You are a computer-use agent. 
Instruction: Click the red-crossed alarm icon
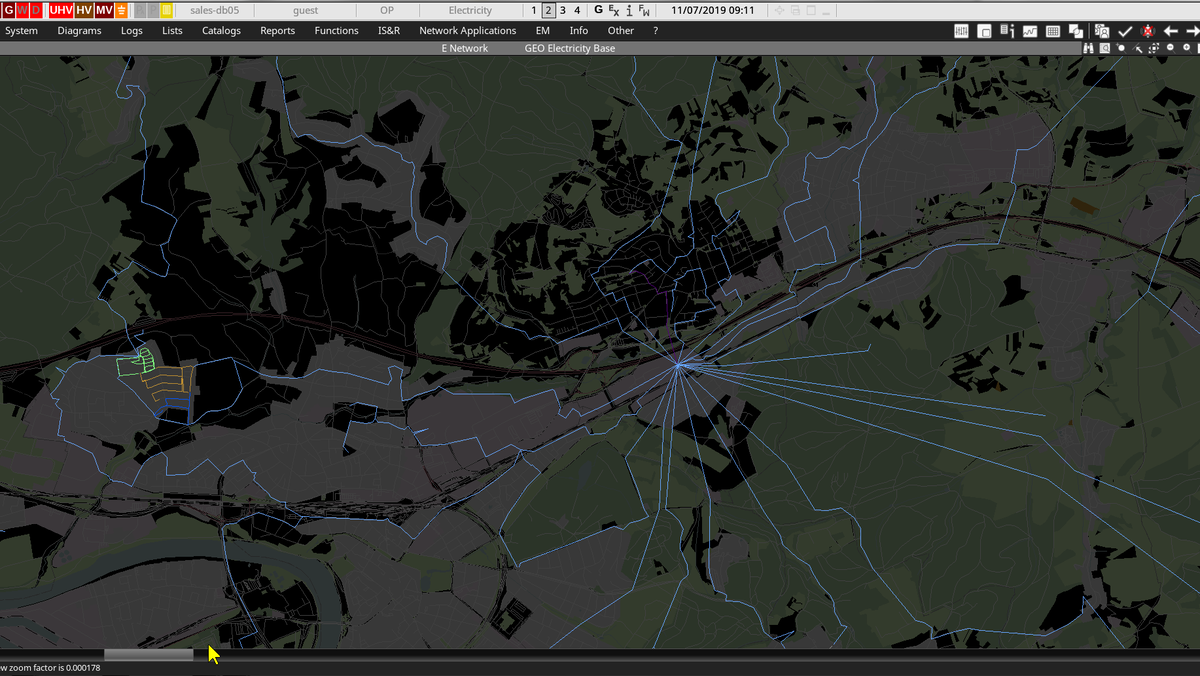[1148, 31]
